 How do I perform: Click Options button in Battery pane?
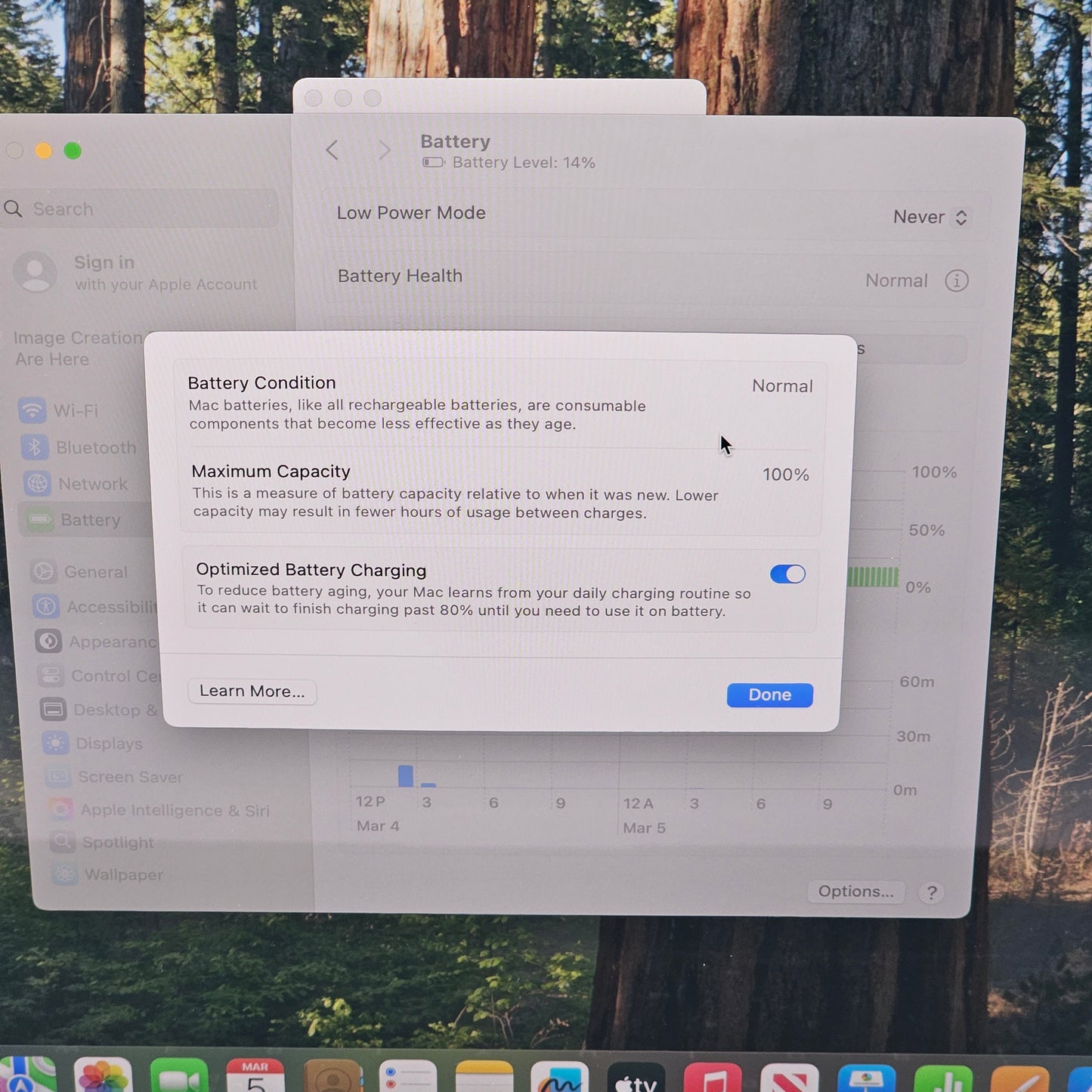click(855, 892)
